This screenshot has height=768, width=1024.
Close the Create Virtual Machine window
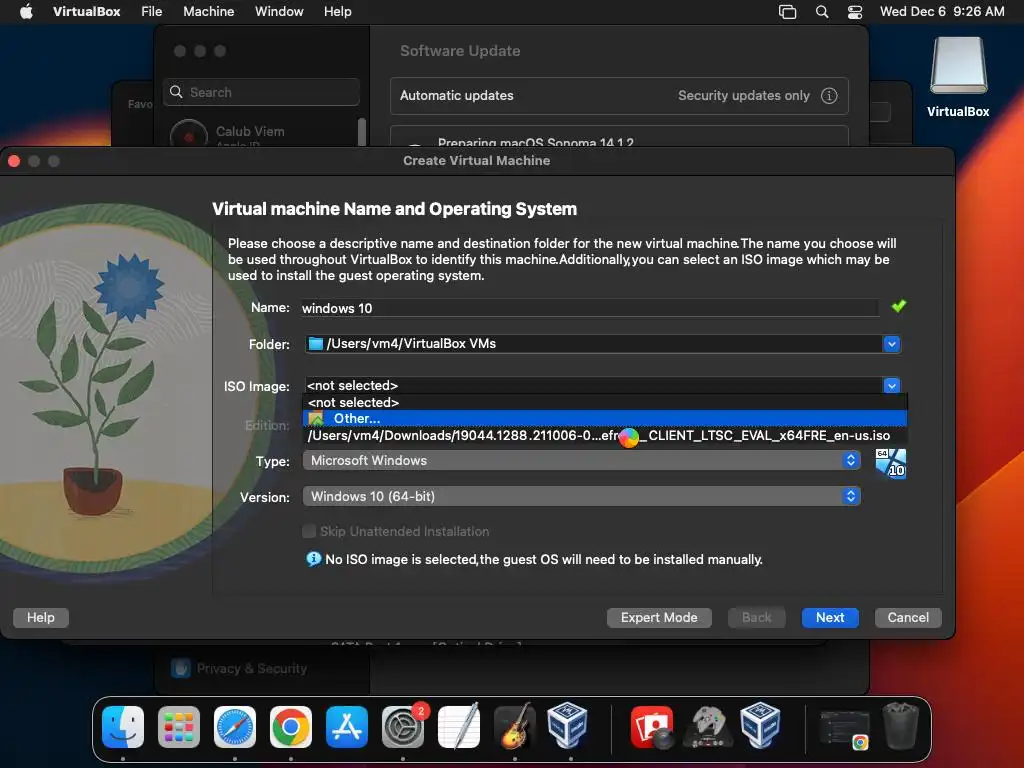14,161
